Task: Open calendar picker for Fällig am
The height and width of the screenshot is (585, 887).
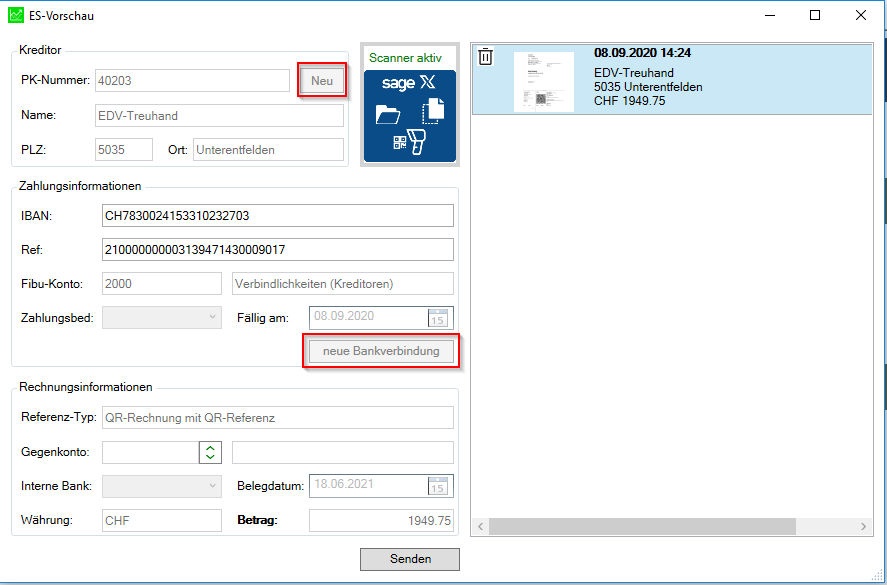Action: 438,318
